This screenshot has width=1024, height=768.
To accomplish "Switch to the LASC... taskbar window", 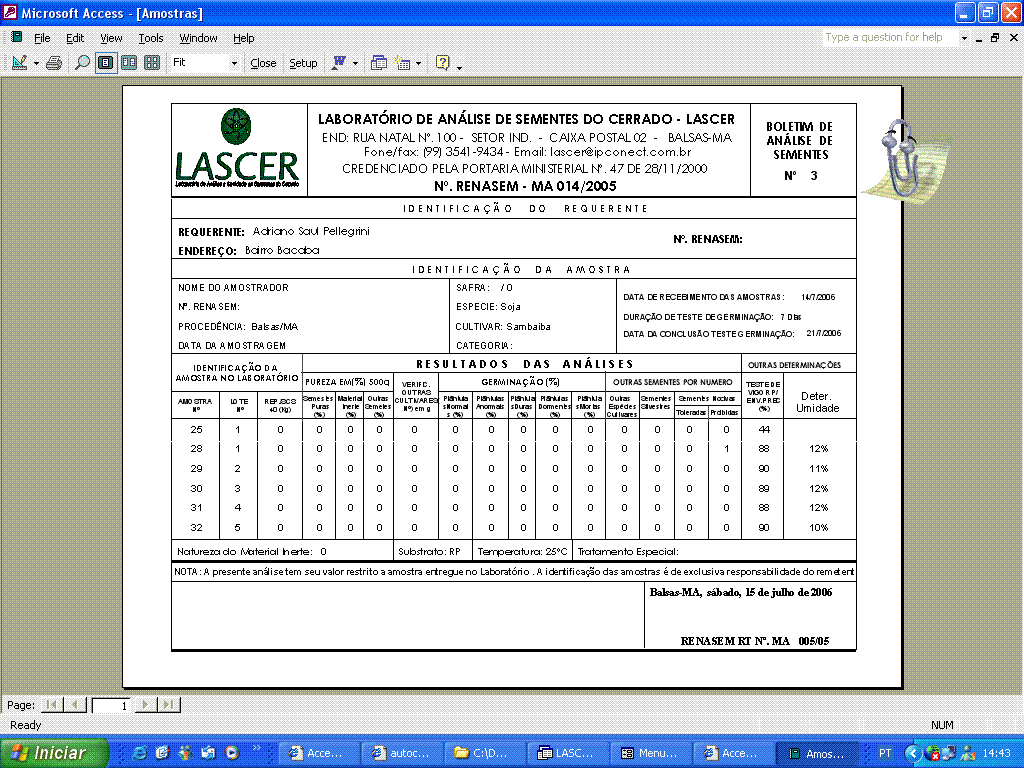I will [568, 753].
